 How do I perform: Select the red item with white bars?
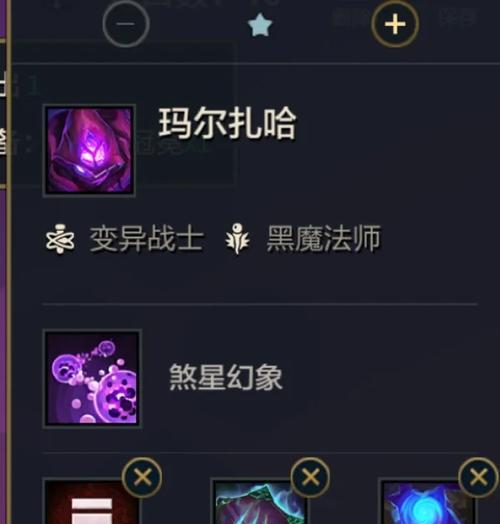pos(92,501)
